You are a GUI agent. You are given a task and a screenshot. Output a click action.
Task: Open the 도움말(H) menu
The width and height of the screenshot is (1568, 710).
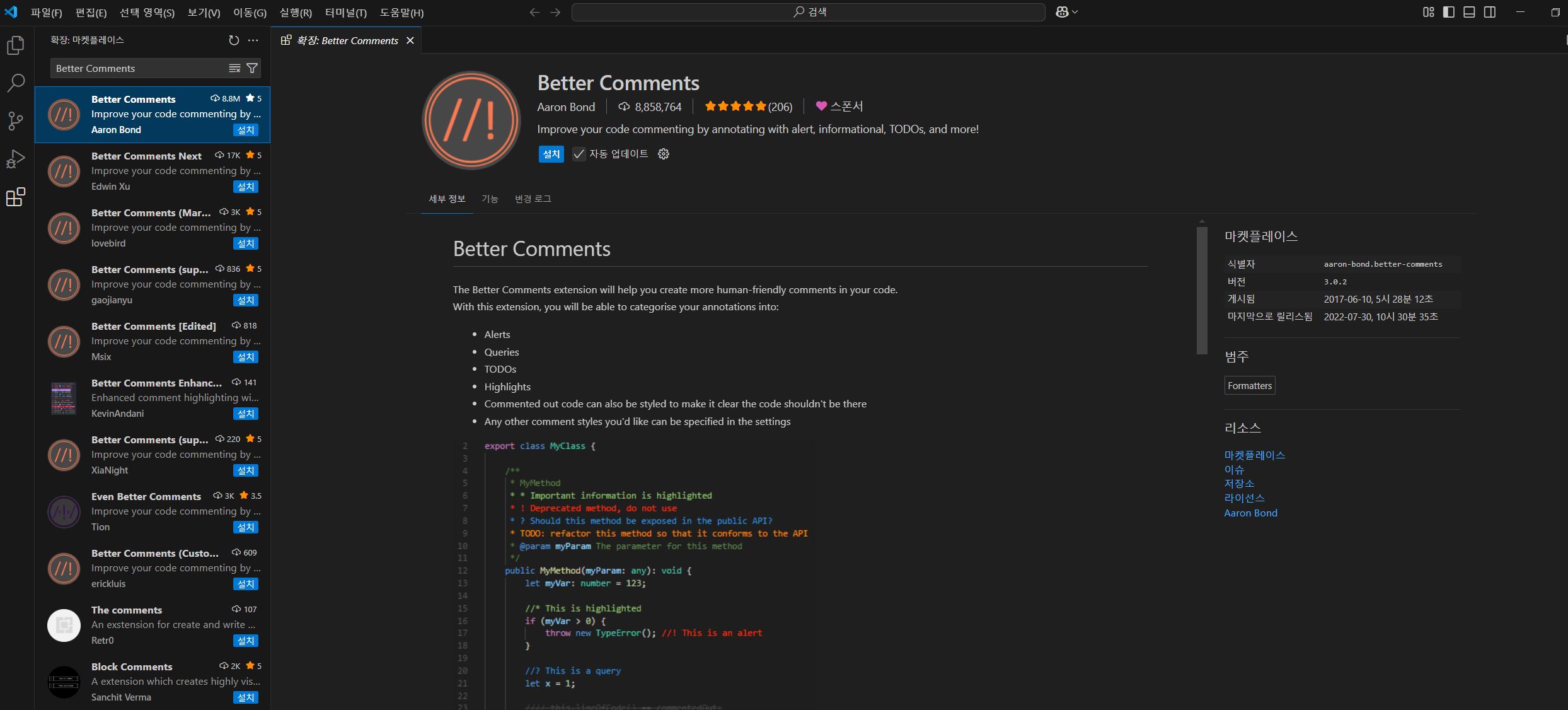[x=401, y=13]
